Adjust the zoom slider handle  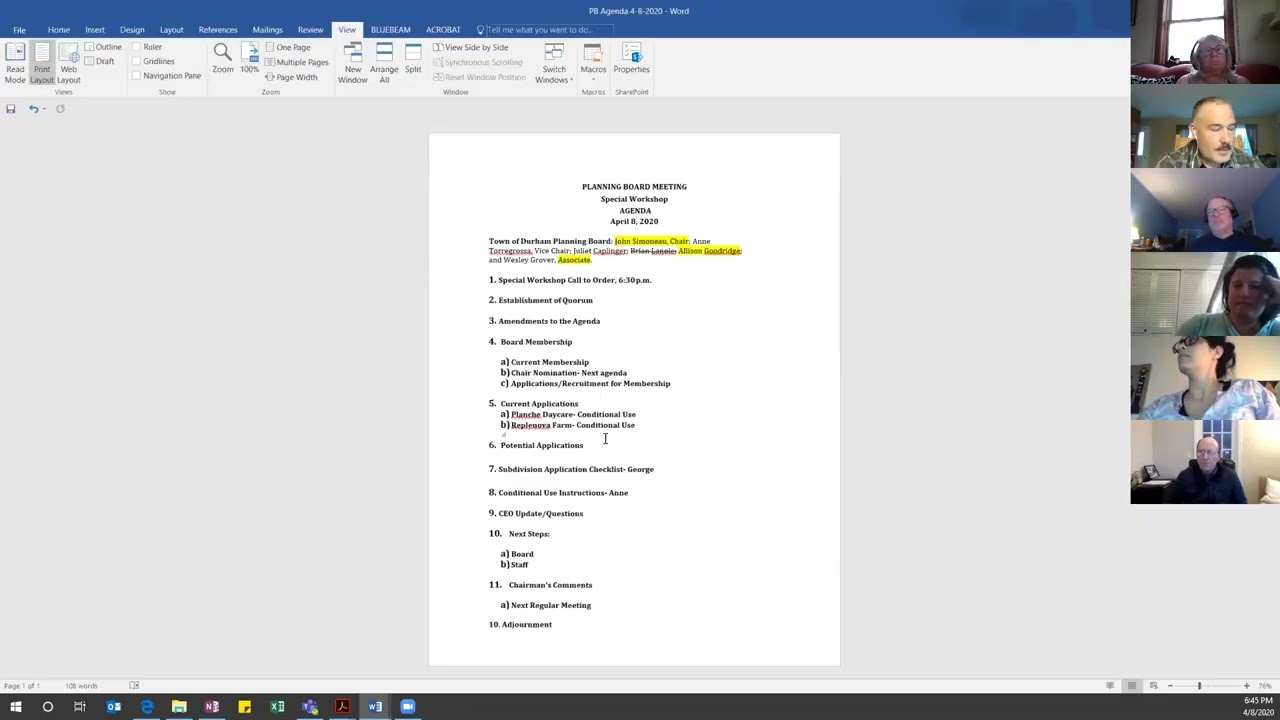click(1199, 686)
